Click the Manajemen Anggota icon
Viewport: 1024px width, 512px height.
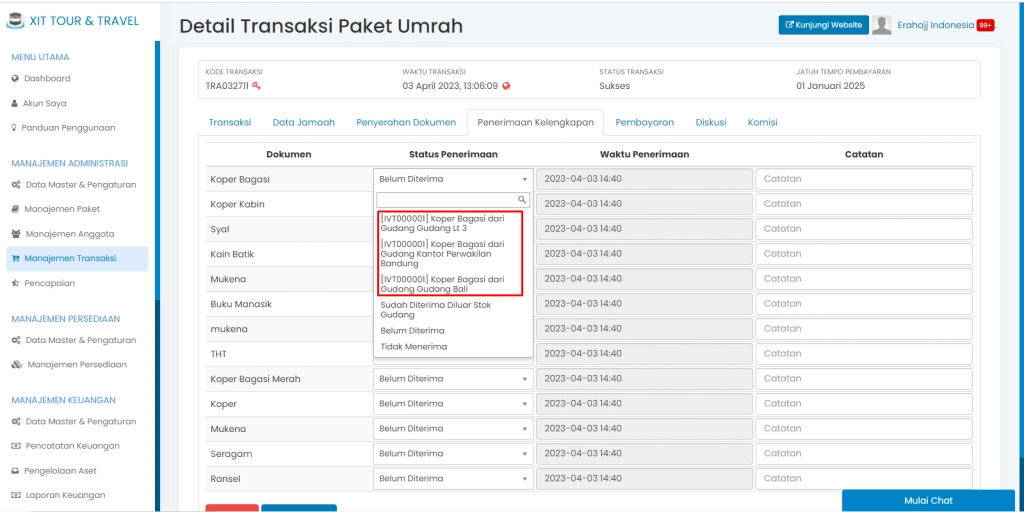pos(15,234)
